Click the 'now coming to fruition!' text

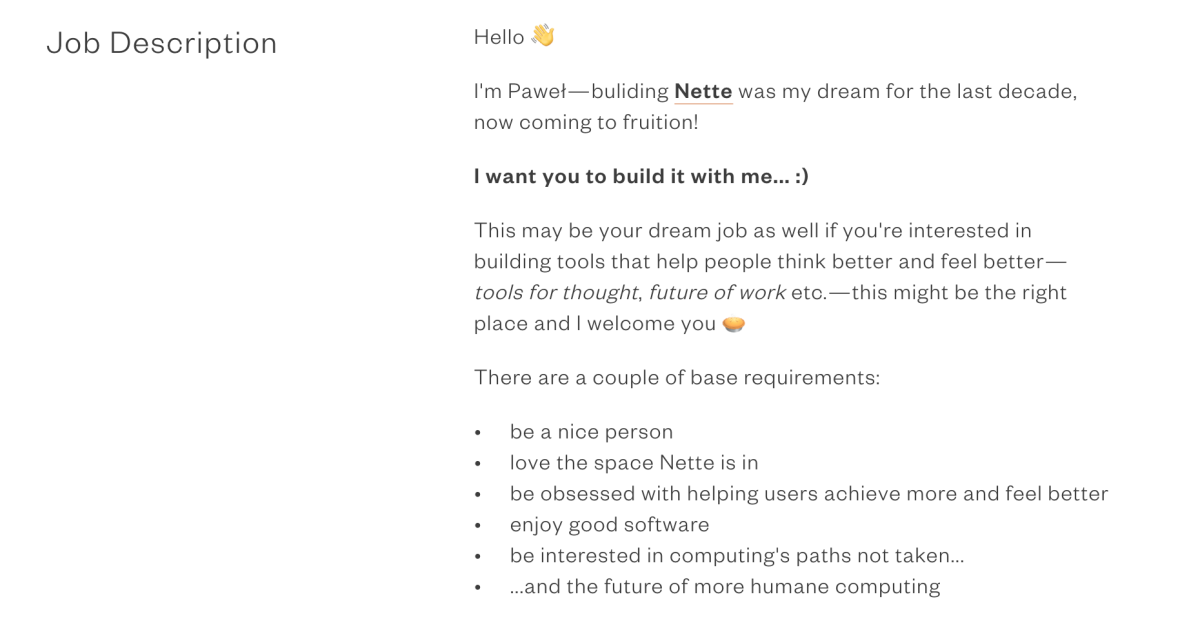click(586, 123)
